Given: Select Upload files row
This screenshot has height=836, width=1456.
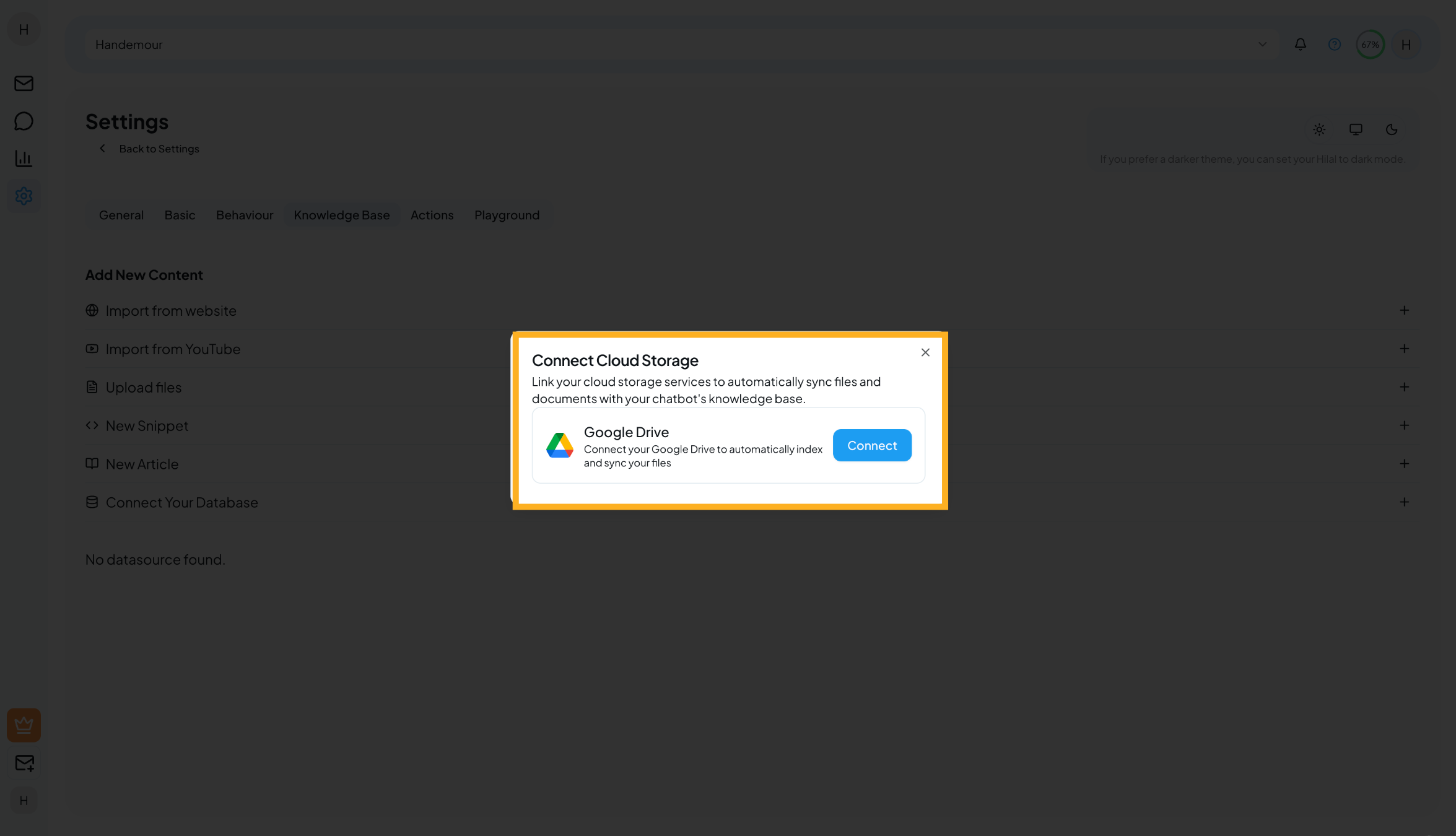Looking at the screenshot, I should 751,387.
